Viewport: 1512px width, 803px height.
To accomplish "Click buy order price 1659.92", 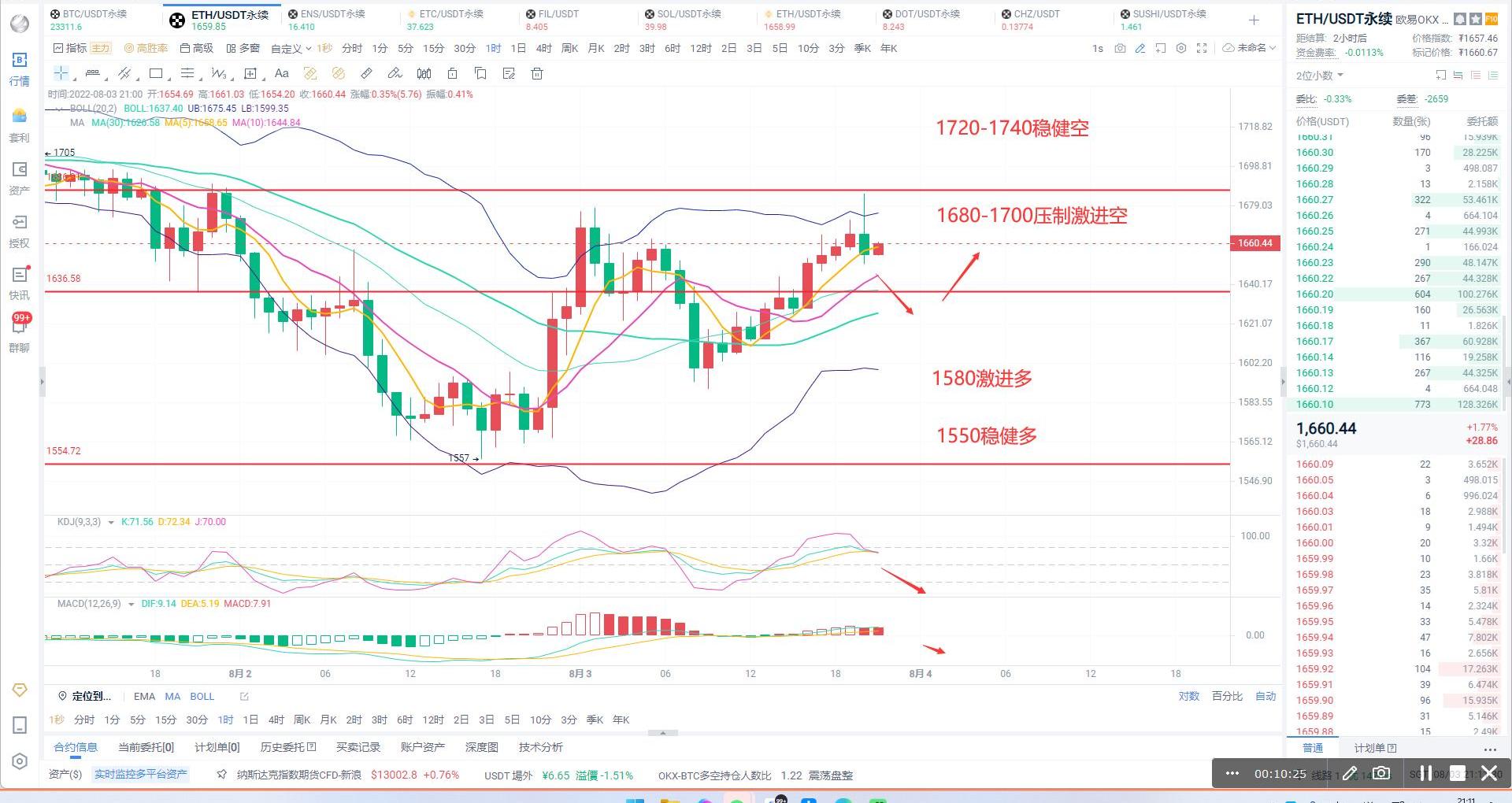I will coord(1314,669).
